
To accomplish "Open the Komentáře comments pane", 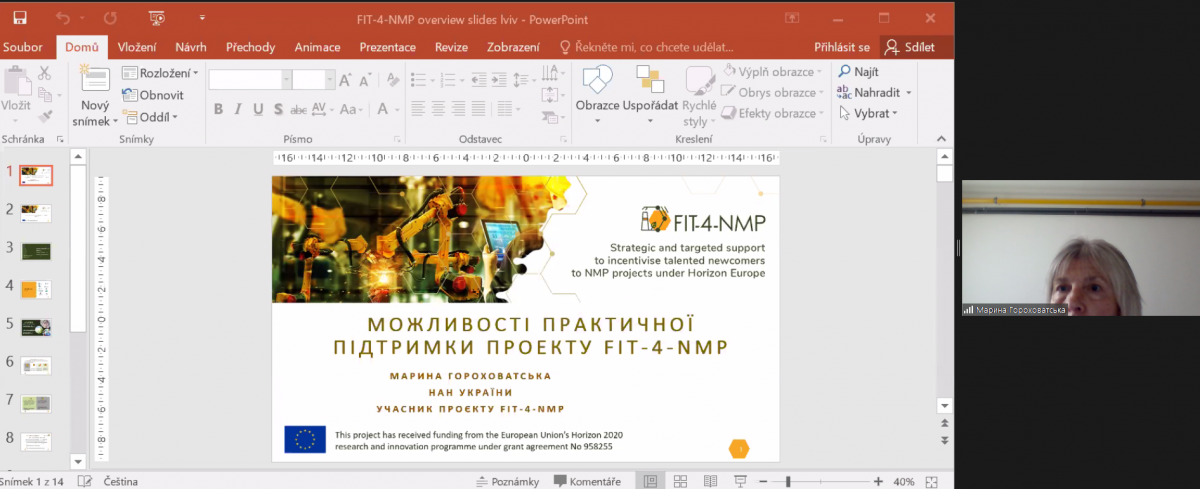I will click(x=586, y=482).
